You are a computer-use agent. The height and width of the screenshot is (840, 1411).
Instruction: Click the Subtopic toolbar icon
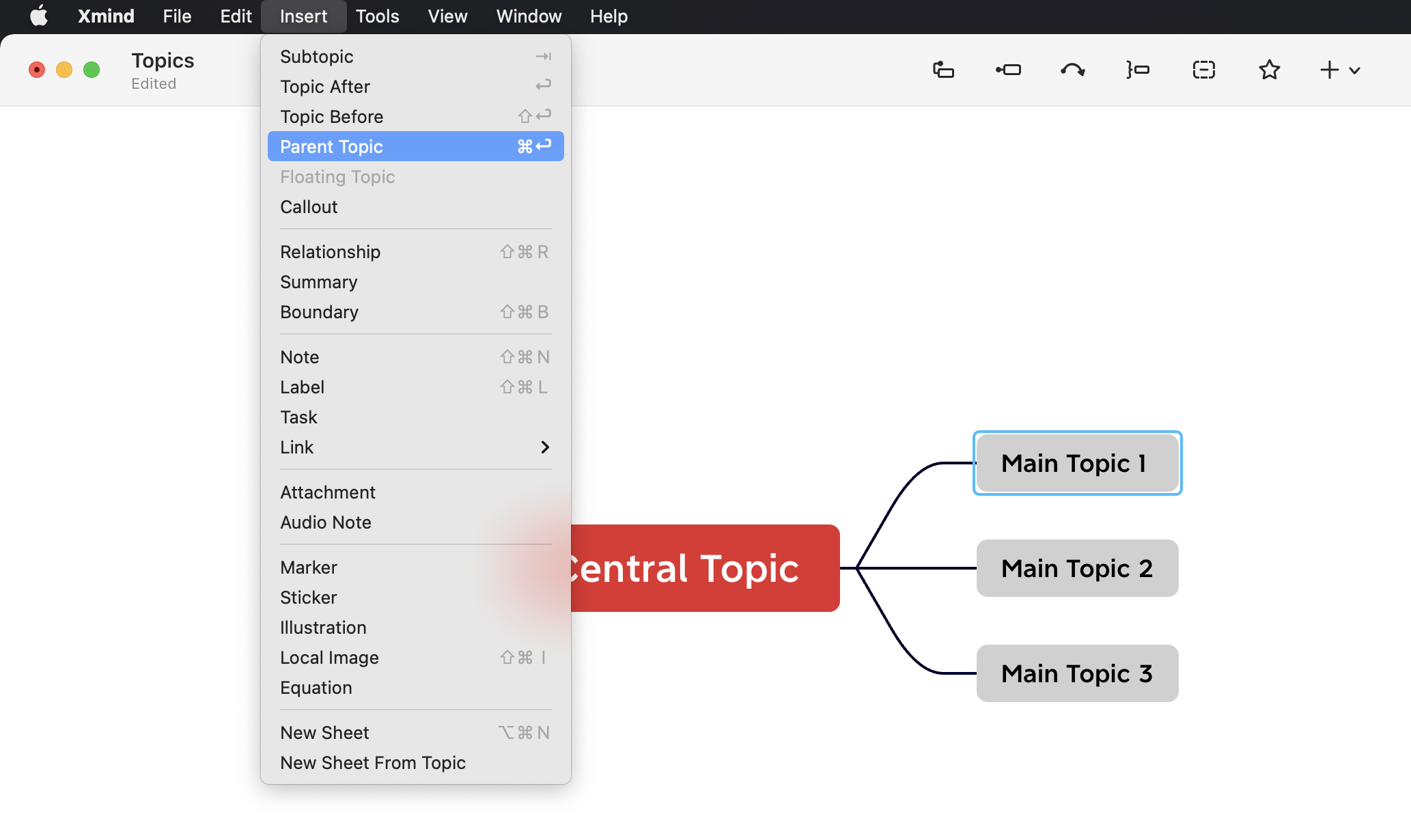1008,70
